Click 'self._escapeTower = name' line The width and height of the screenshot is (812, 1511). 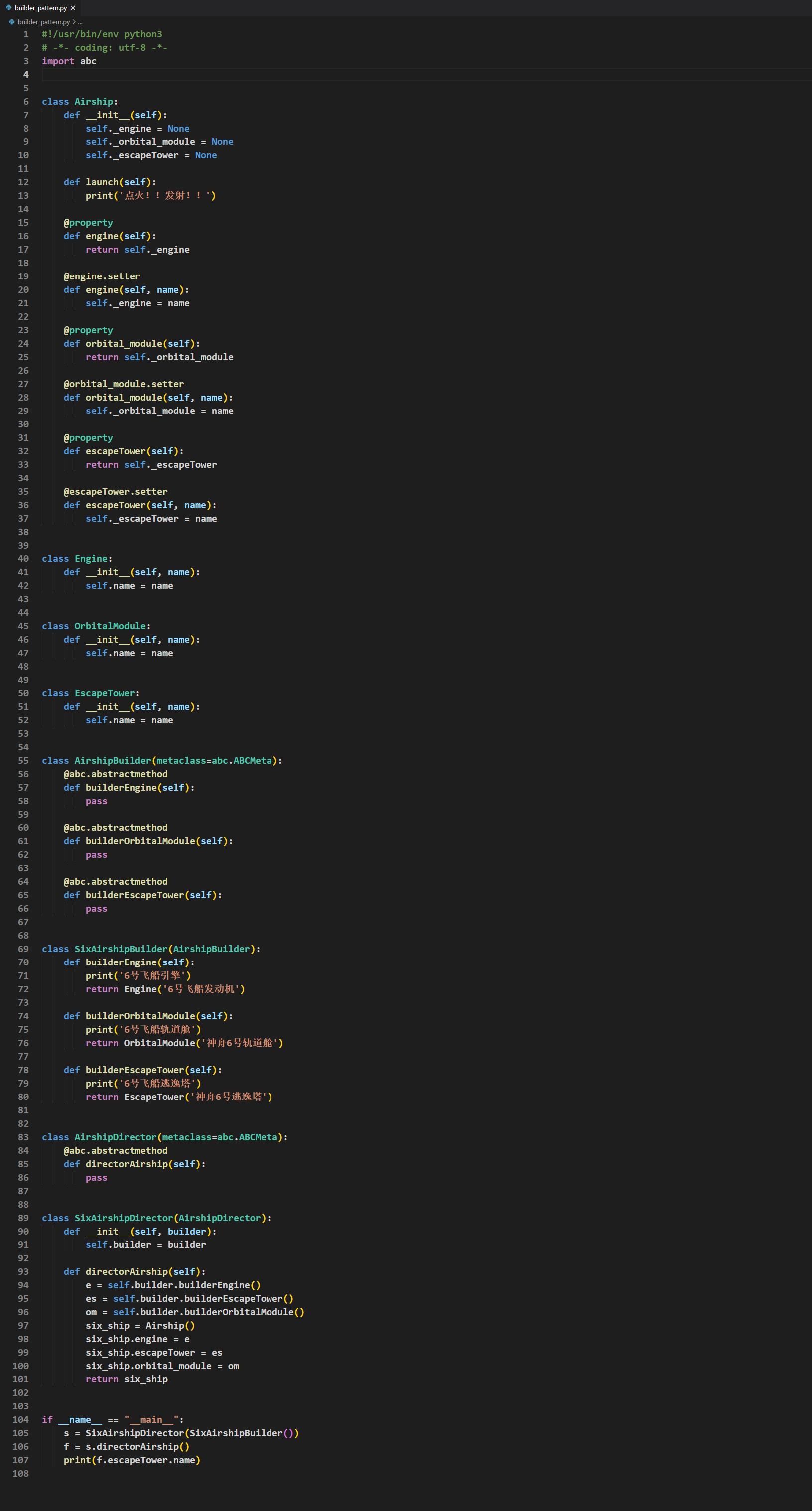151,519
